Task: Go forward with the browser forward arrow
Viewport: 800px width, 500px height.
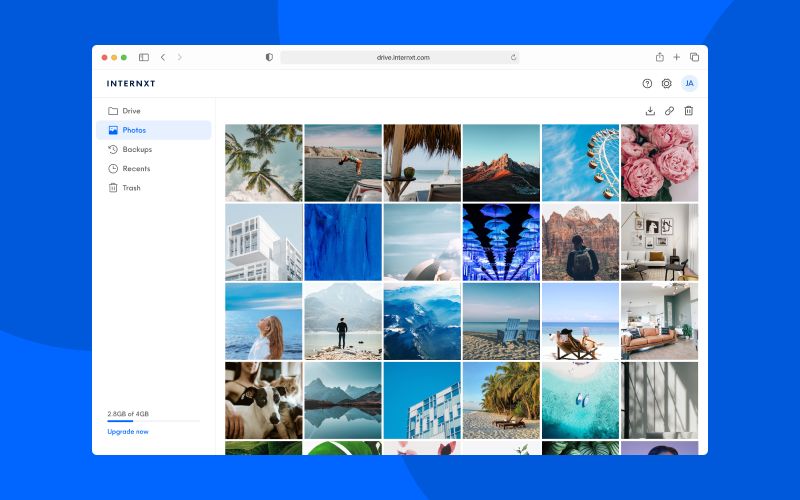Action: [x=180, y=58]
